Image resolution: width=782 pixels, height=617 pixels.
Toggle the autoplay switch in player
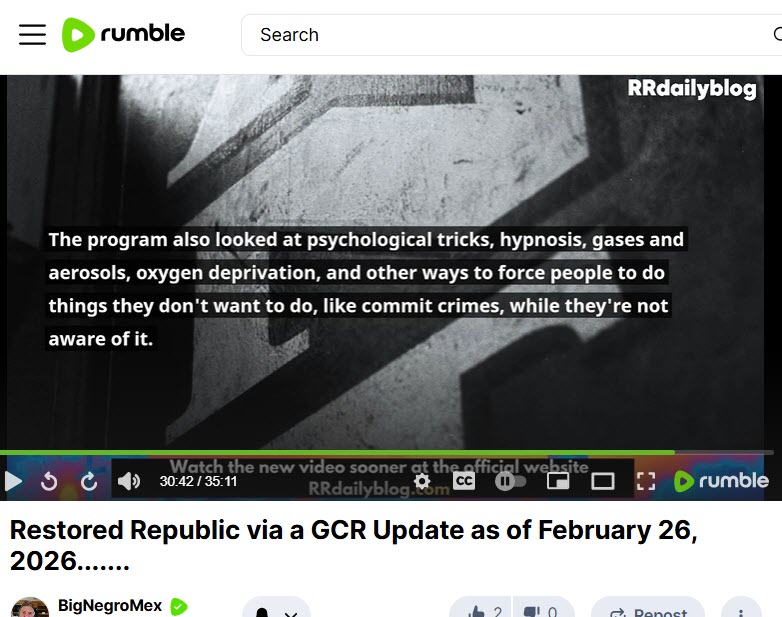click(x=510, y=481)
